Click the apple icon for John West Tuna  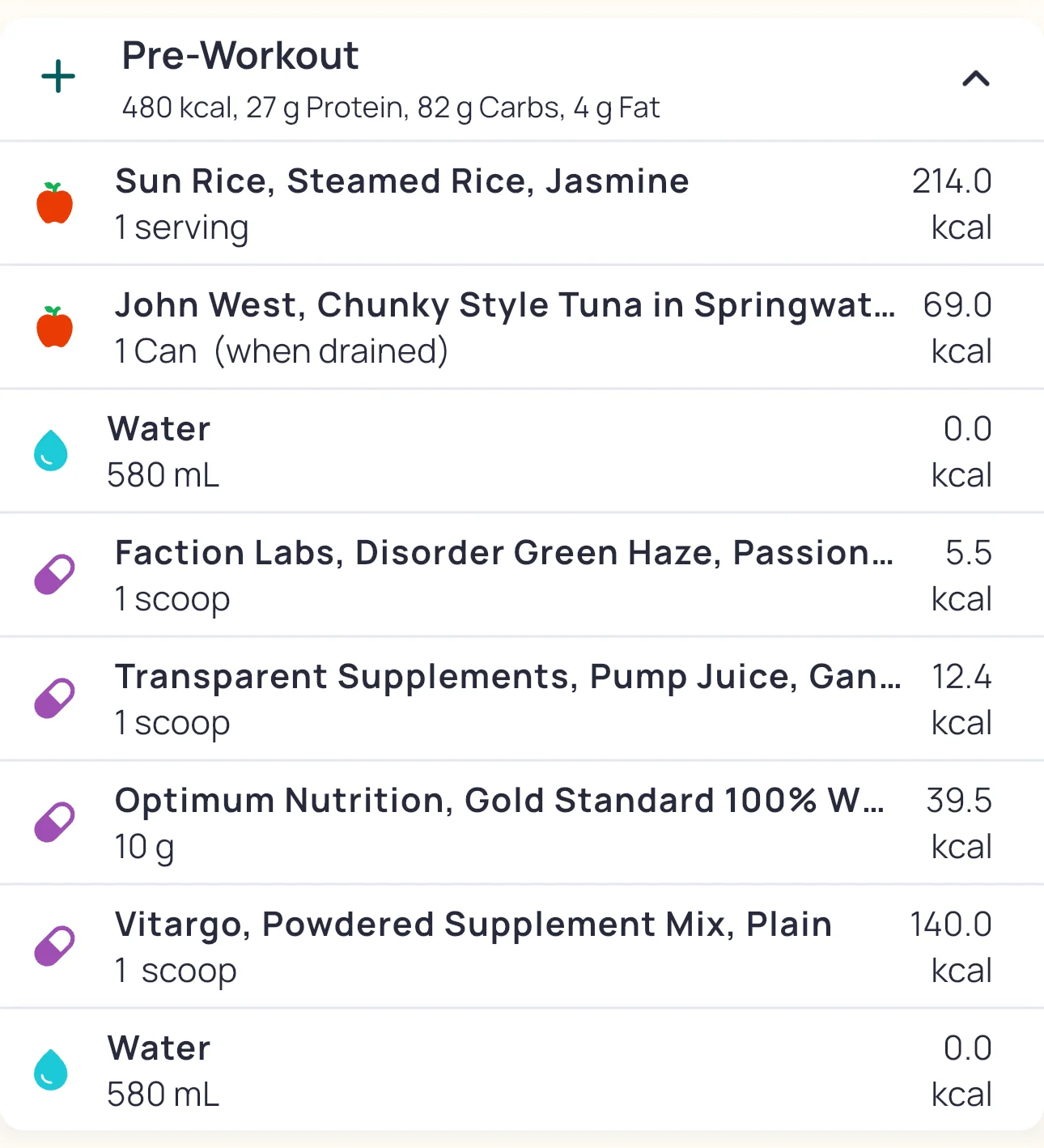click(x=54, y=327)
